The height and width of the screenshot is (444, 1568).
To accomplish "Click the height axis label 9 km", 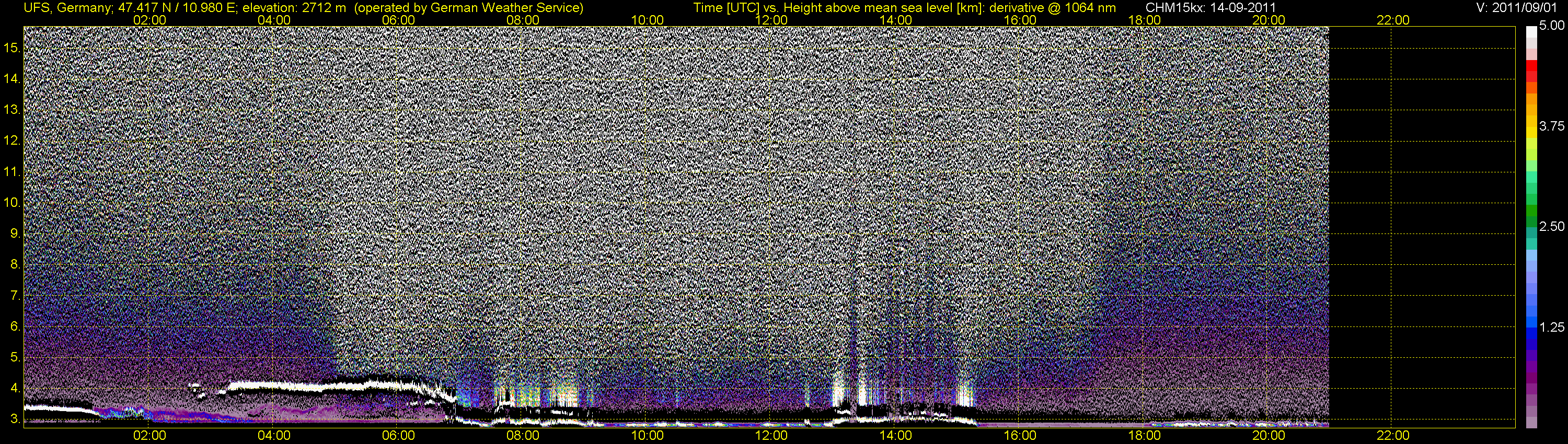I will tap(15, 234).
